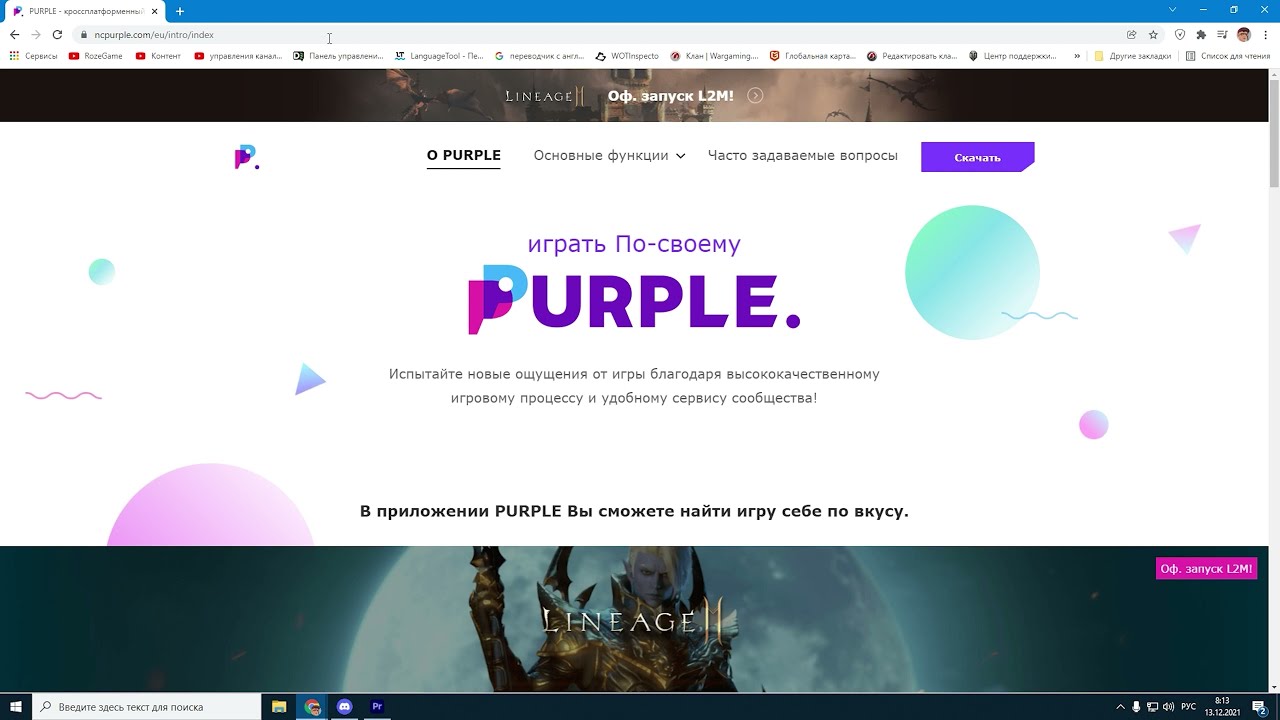
Task: Open the Другие закладки folder
Action: pos(1133,56)
